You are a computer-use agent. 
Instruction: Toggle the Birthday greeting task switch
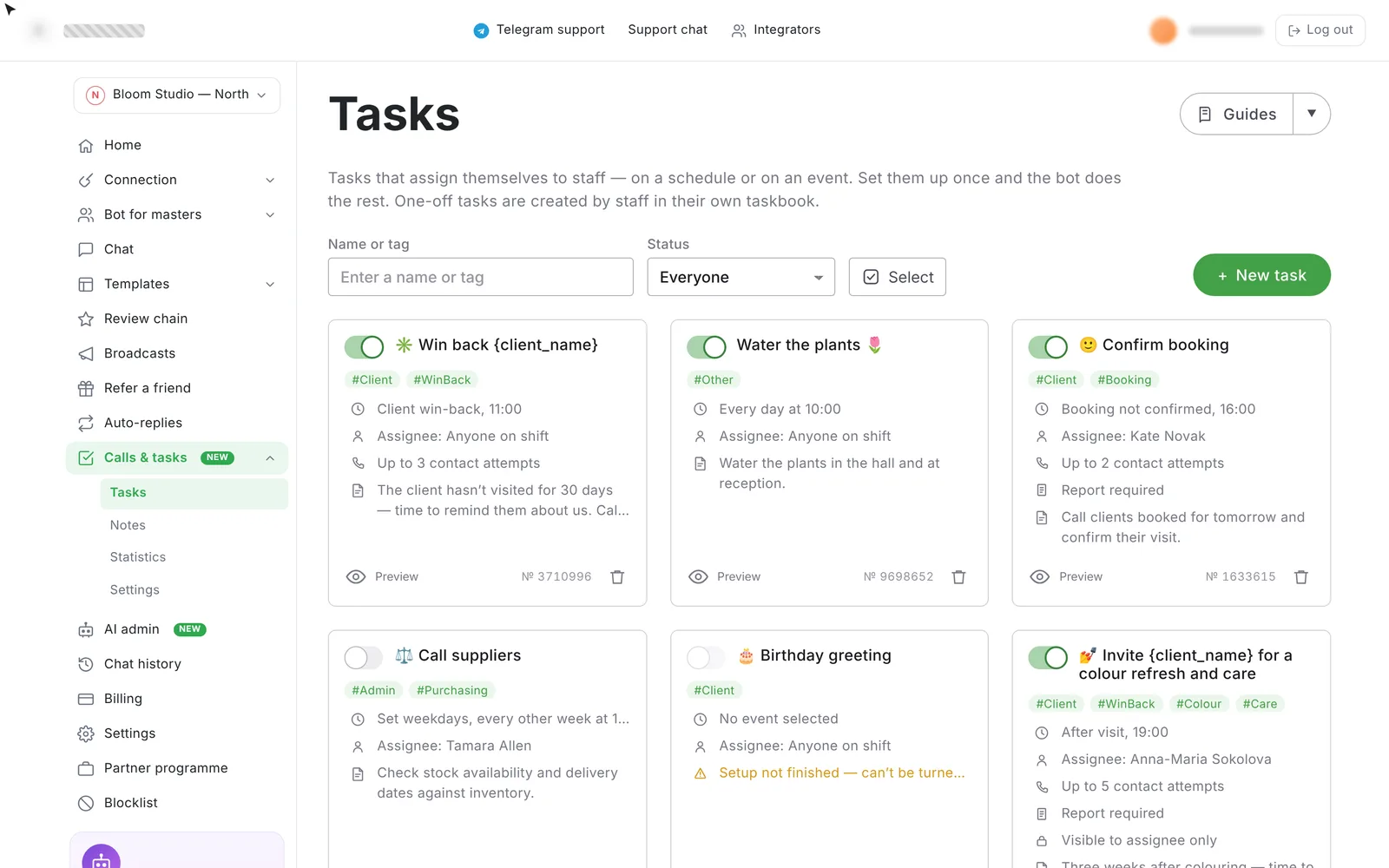(x=706, y=657)
